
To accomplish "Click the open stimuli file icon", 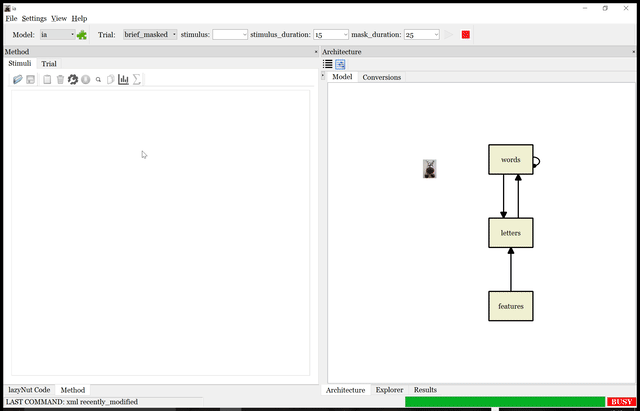I will tap(18, 79).
